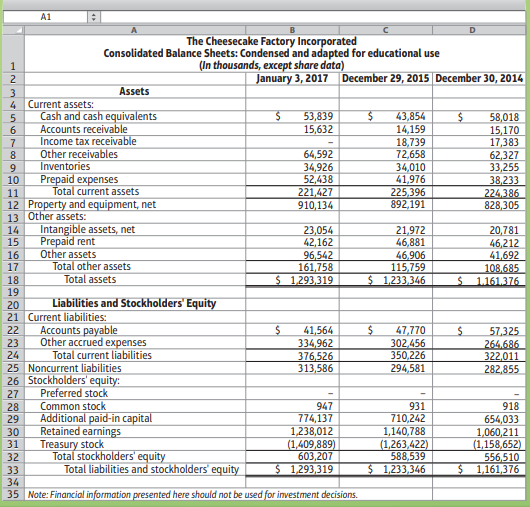Select the 'Total assets' label cell in row 18
The width and height of the screenshot is (530, 507).
pyautogui.click(x=135, y=280)
